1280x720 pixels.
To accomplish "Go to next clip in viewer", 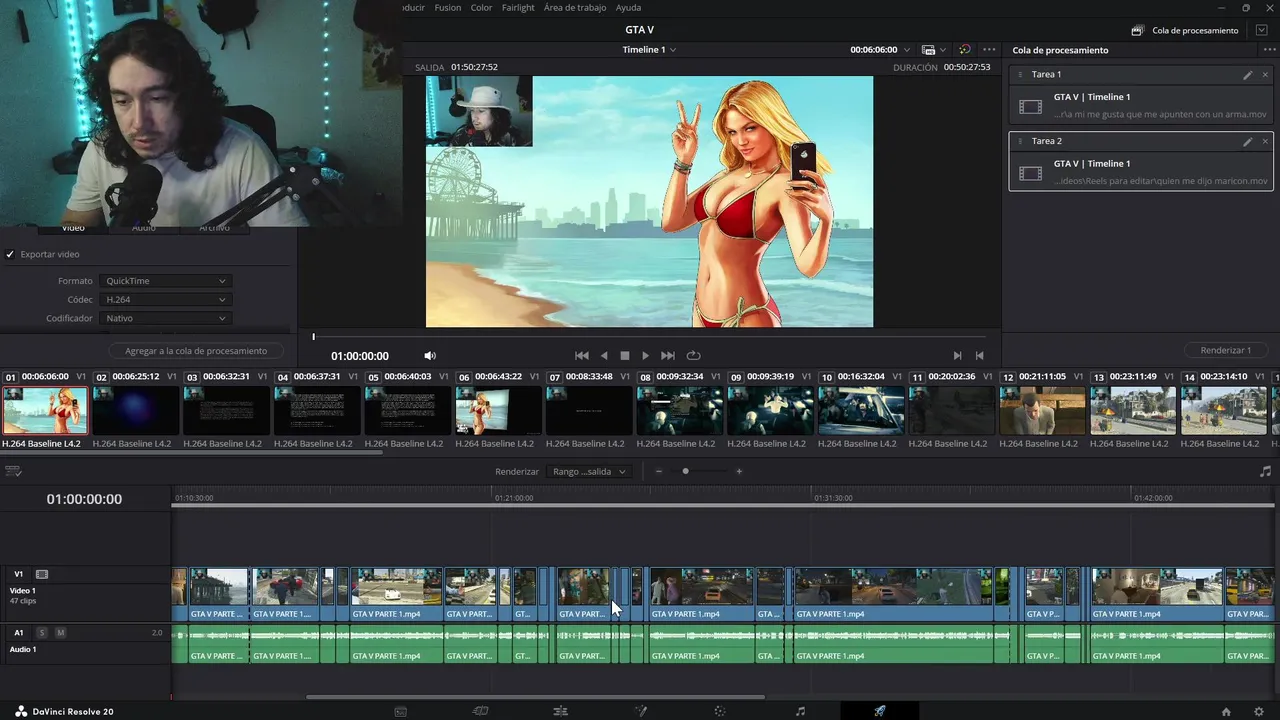I will click(958, 355).
